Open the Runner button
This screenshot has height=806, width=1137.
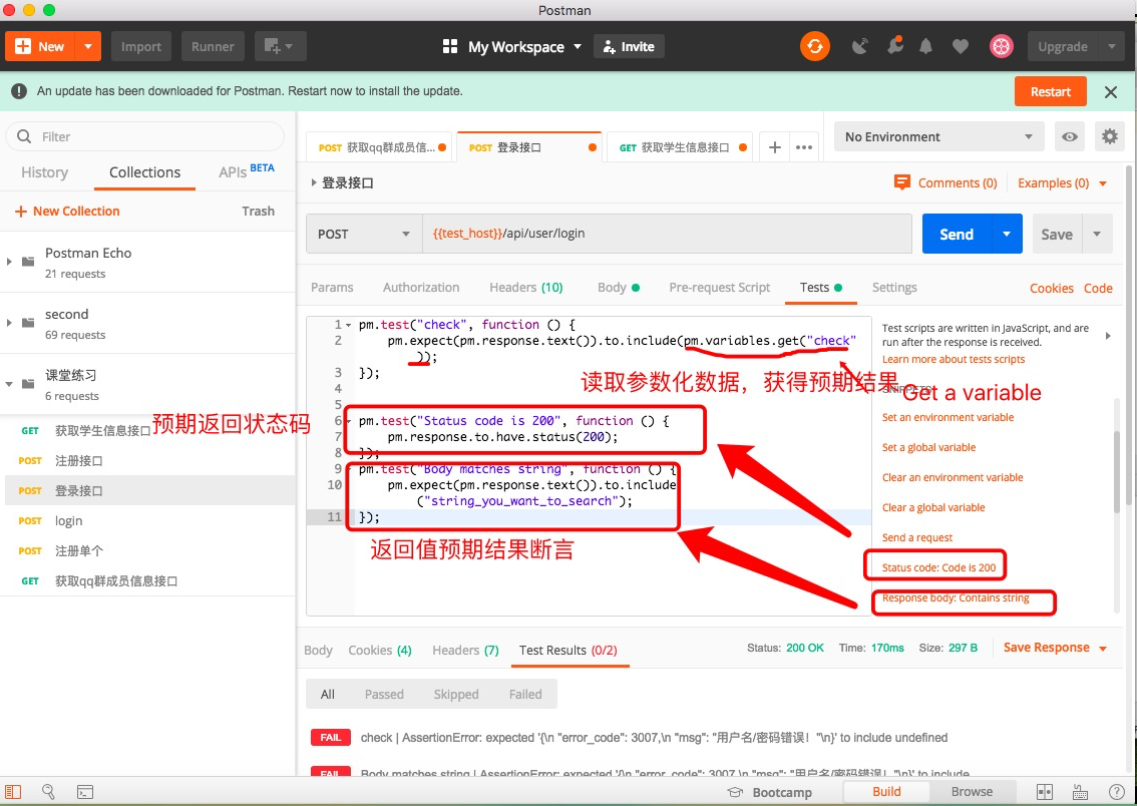coord(212,46)
